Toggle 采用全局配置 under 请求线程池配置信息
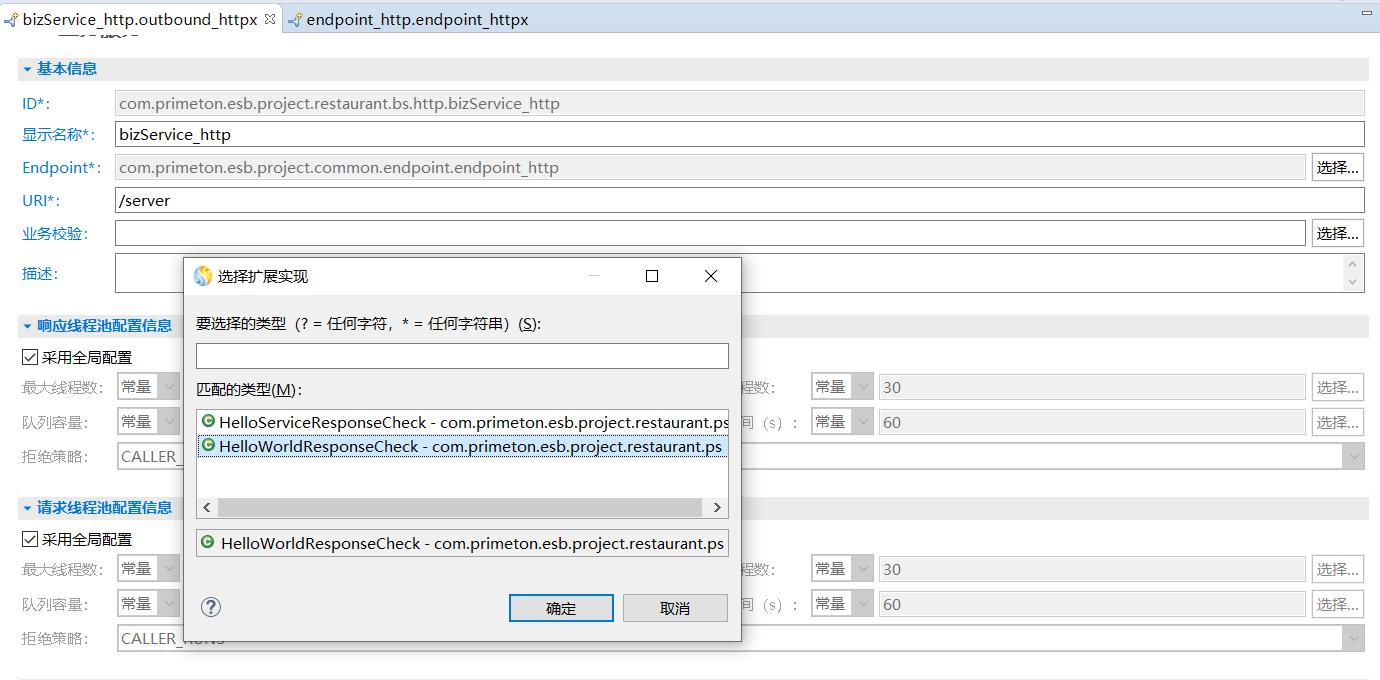Viewport: 1380px width, 680px height. tap(30, 539)
